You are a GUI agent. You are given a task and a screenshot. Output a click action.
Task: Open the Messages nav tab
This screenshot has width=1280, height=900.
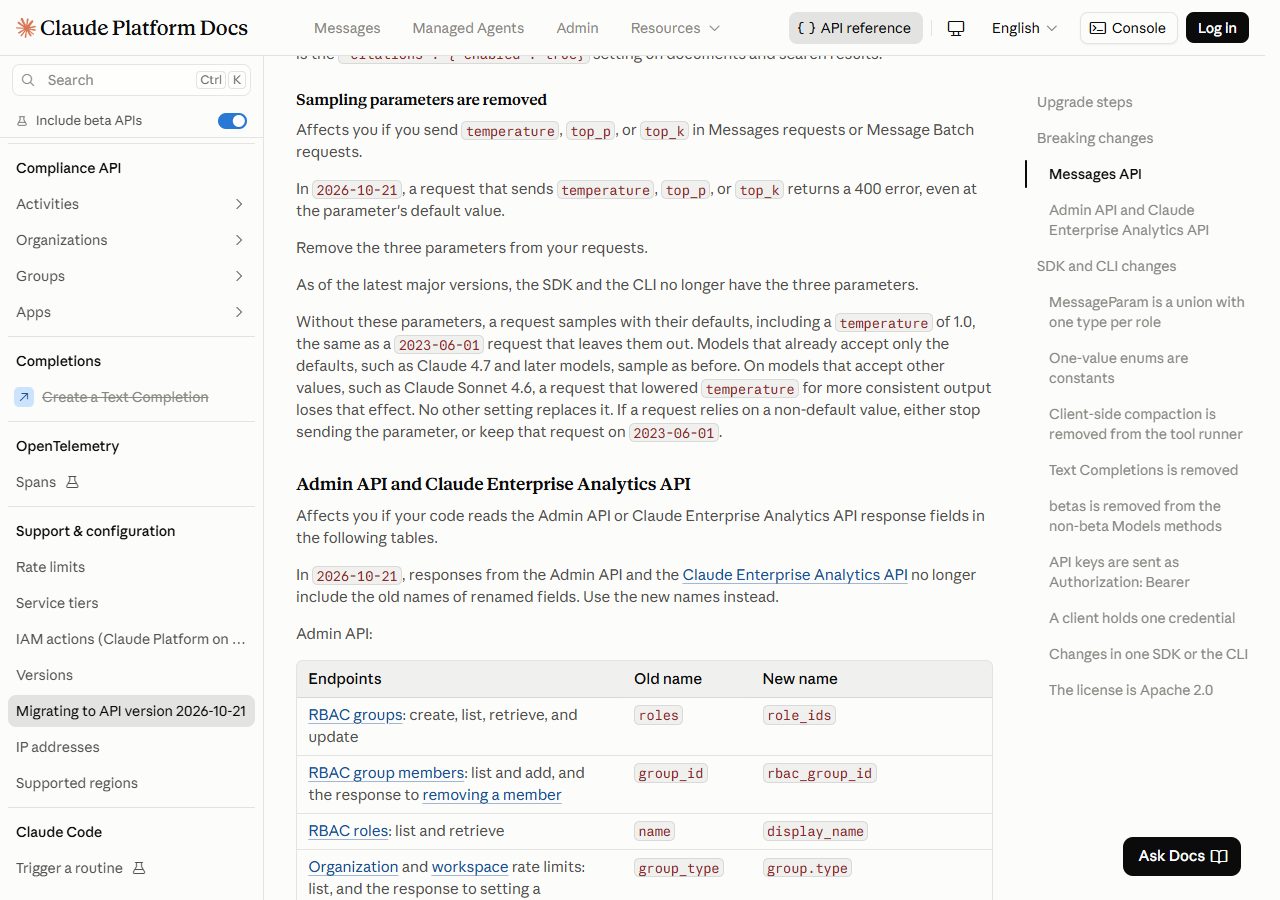tap(347, 28)
